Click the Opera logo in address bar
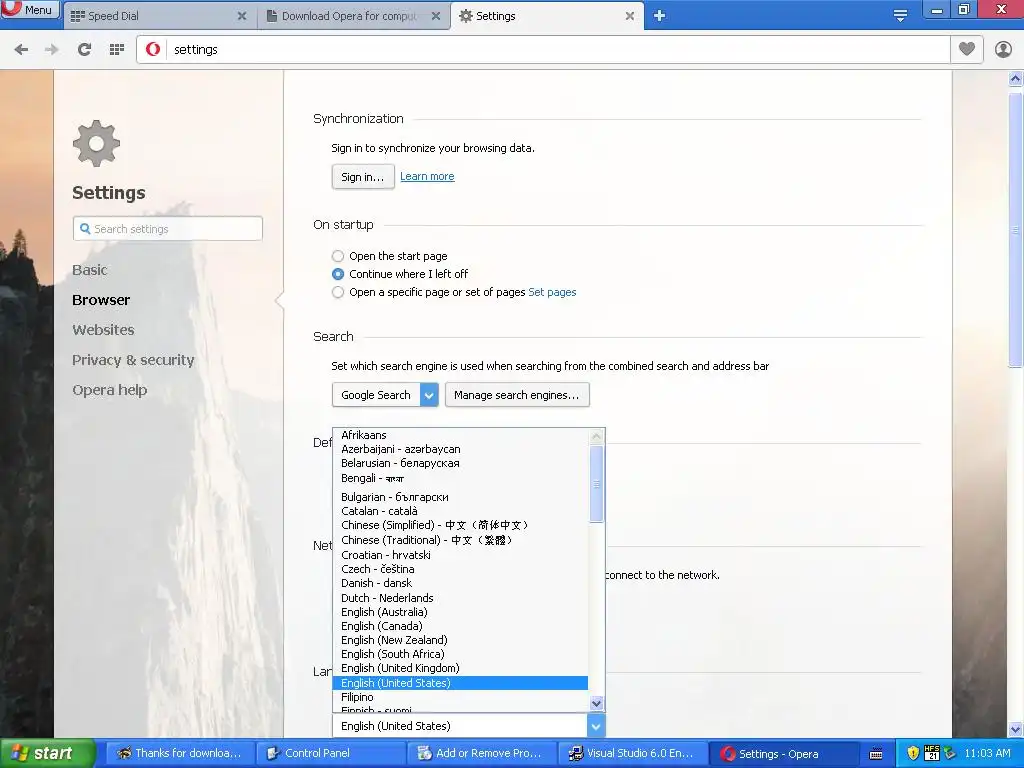Screen dimensions: 1024x768 click(153, 49)
